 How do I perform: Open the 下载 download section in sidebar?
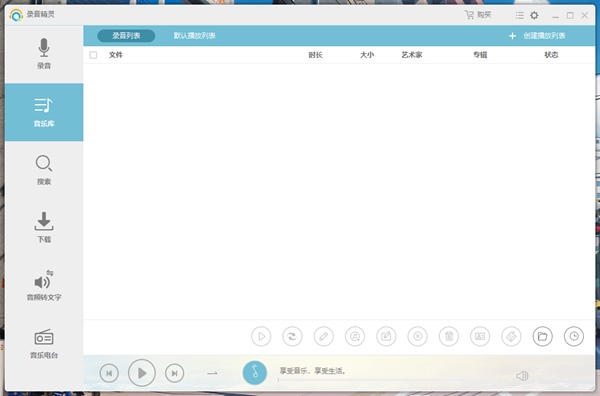(44, 228)
